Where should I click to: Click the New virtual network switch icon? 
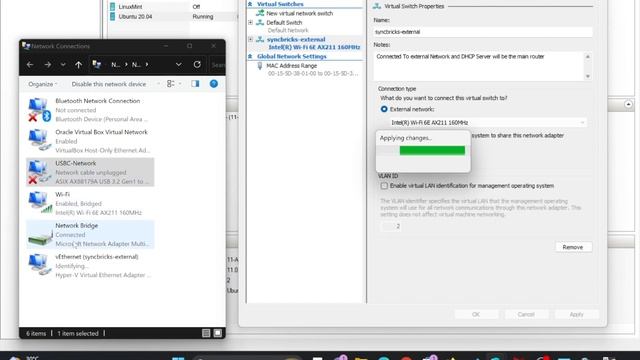[x=260, y=13]
